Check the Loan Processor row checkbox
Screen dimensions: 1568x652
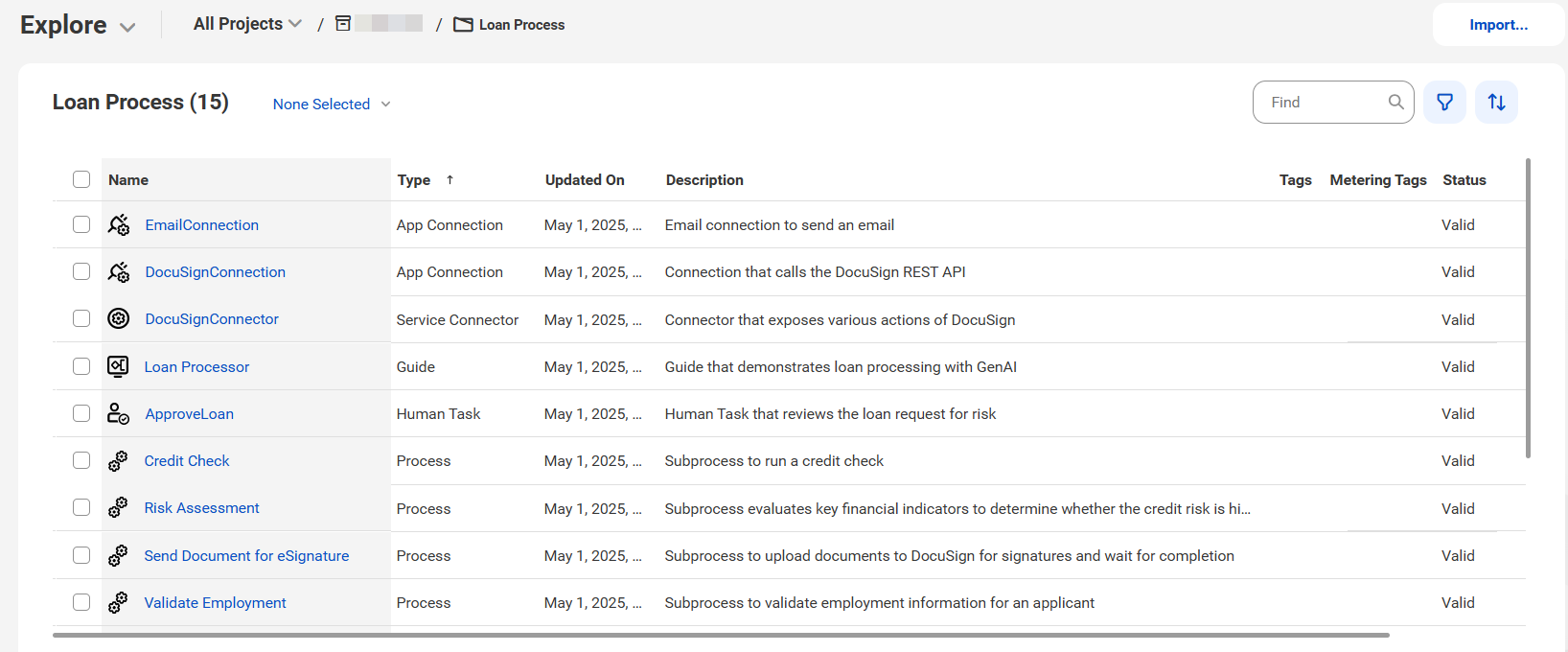[81, 366]
